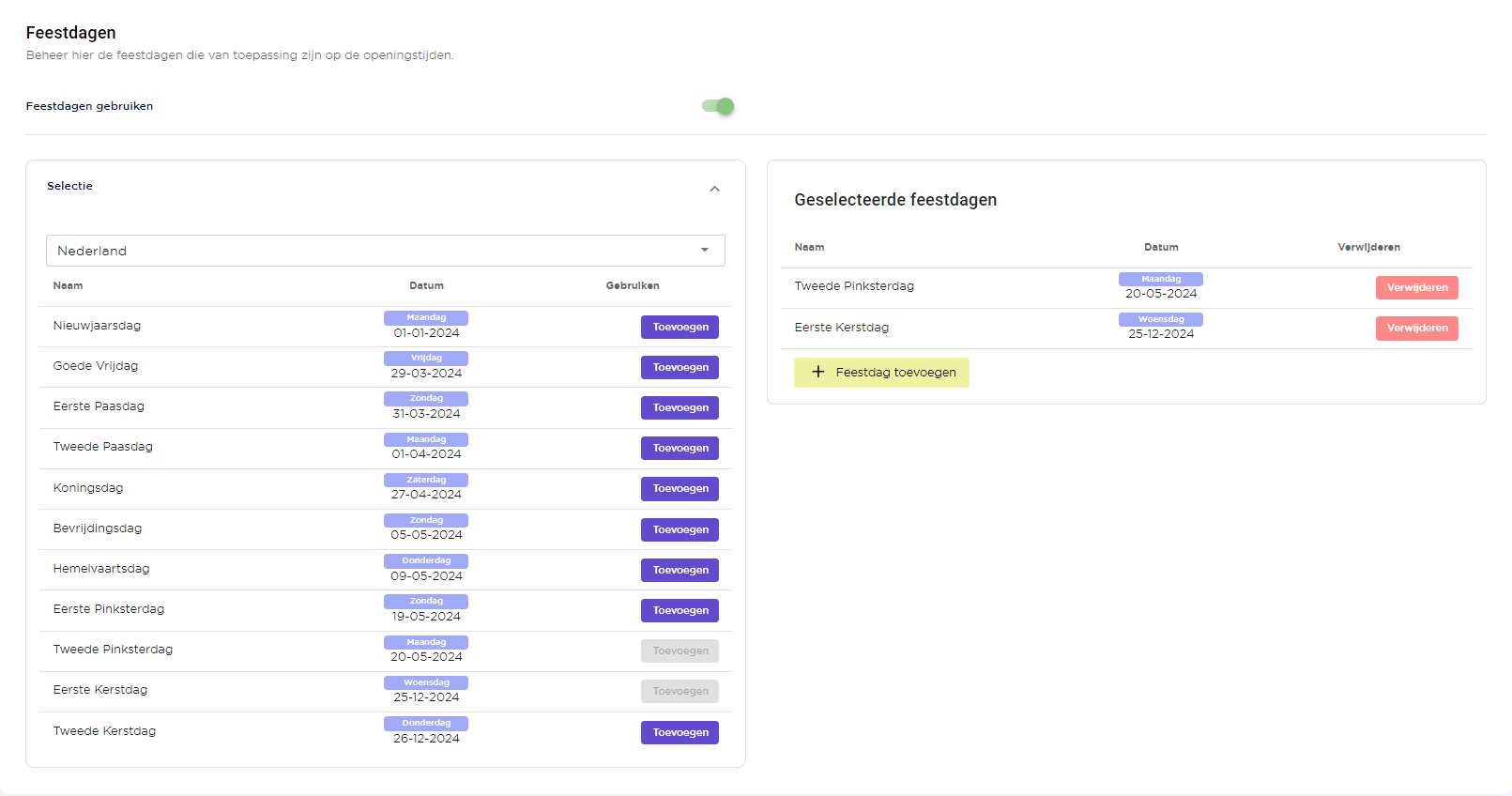Viewport: 1512px width, 796px height.
Task: Click the Vrijdag day badge
Action: coord(426,358)
